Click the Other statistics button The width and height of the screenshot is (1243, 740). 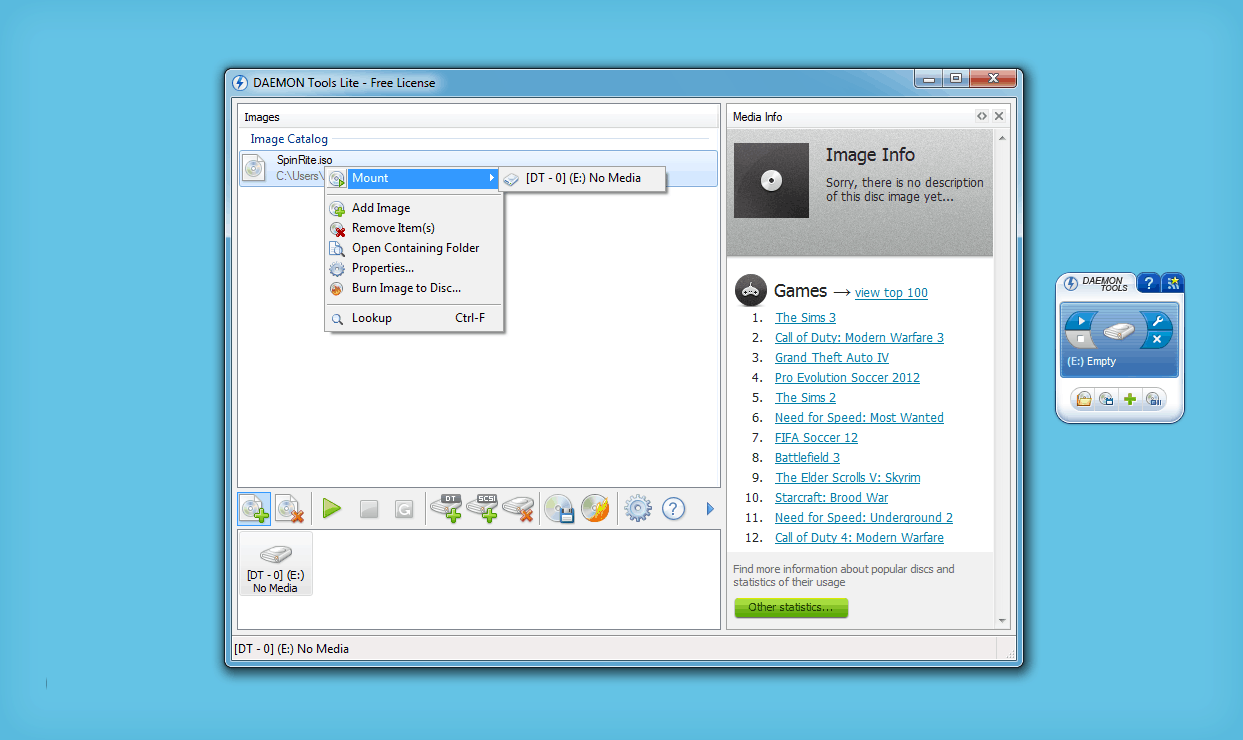(x=791, y=607)
